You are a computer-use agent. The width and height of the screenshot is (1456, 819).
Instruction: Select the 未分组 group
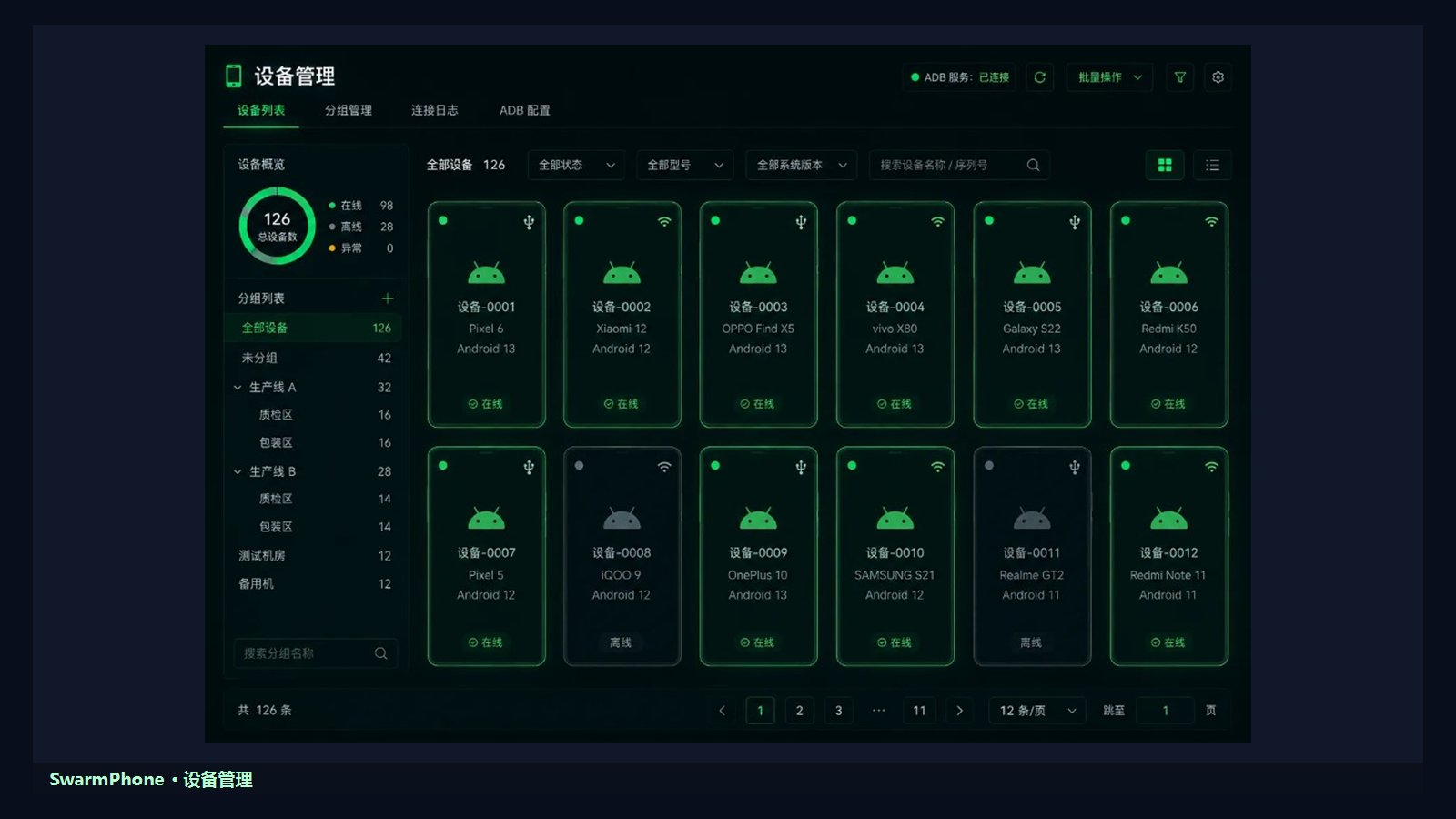click(315, 358)
